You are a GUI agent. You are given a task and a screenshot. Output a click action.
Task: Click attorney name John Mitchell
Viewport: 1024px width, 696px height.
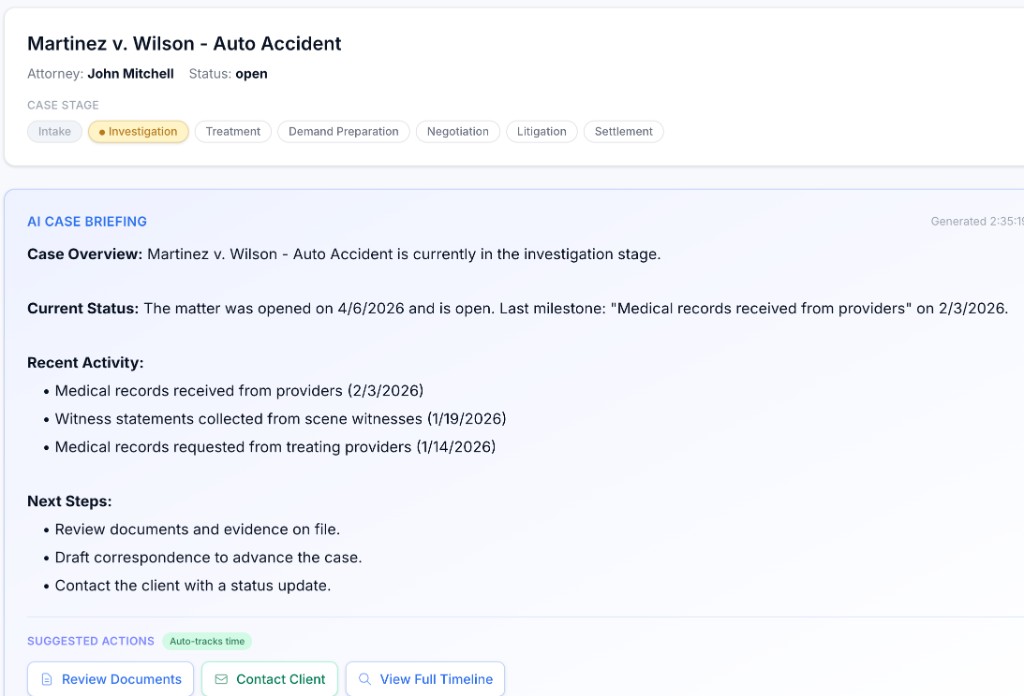[x=130, y=74]
